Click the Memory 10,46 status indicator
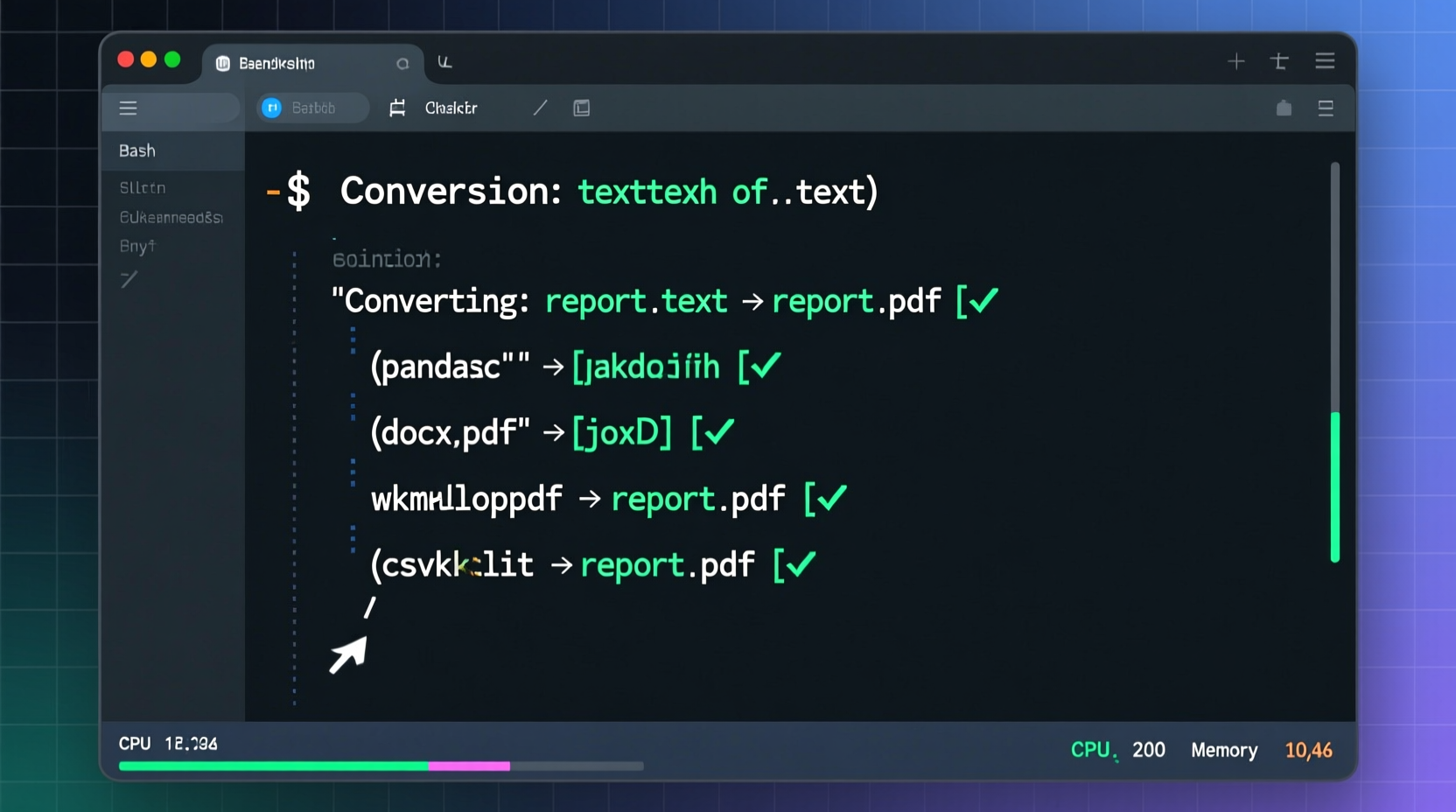Image resolution: width=1456 pixels, height=812 pixels. 1262,750
